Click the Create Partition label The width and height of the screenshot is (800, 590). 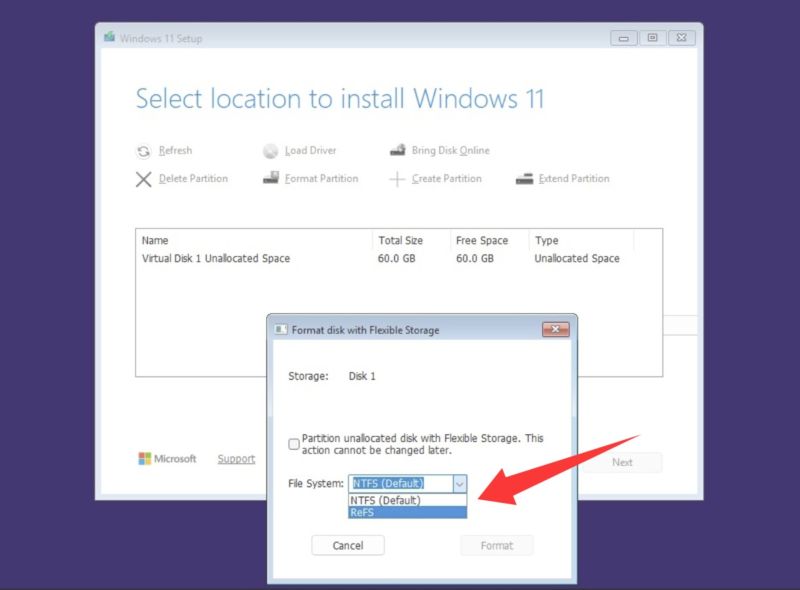(x=446, y=179)
